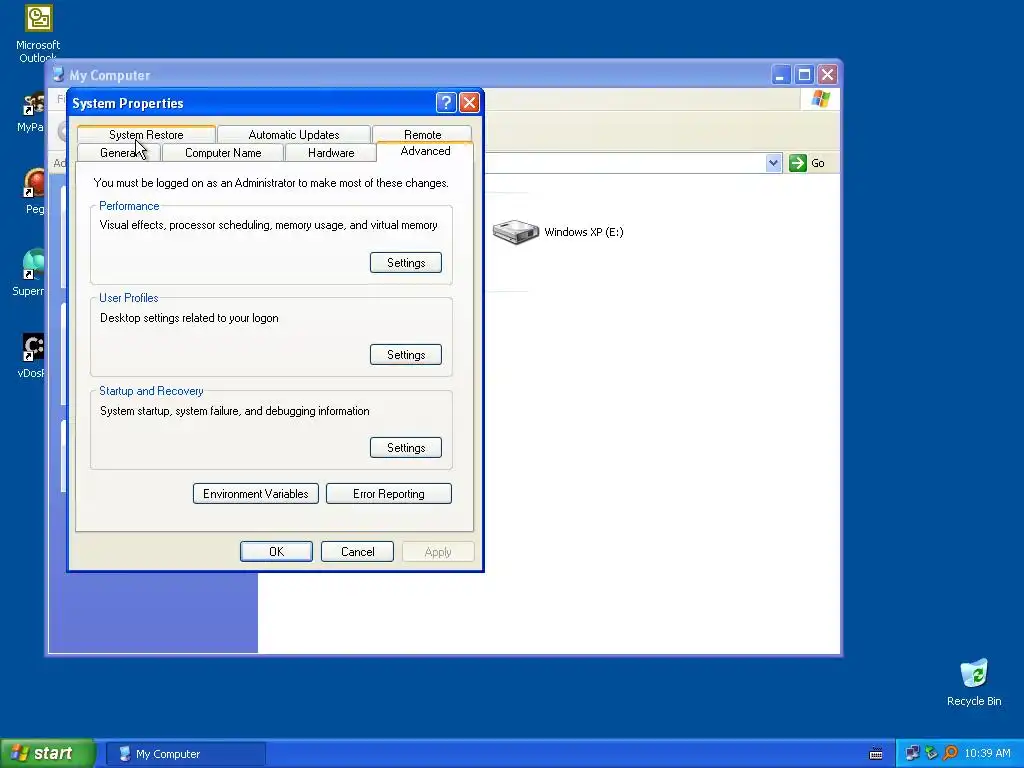Open the System Restore tab
Viewport: 1024px width, 768px height.
[146, 135]
